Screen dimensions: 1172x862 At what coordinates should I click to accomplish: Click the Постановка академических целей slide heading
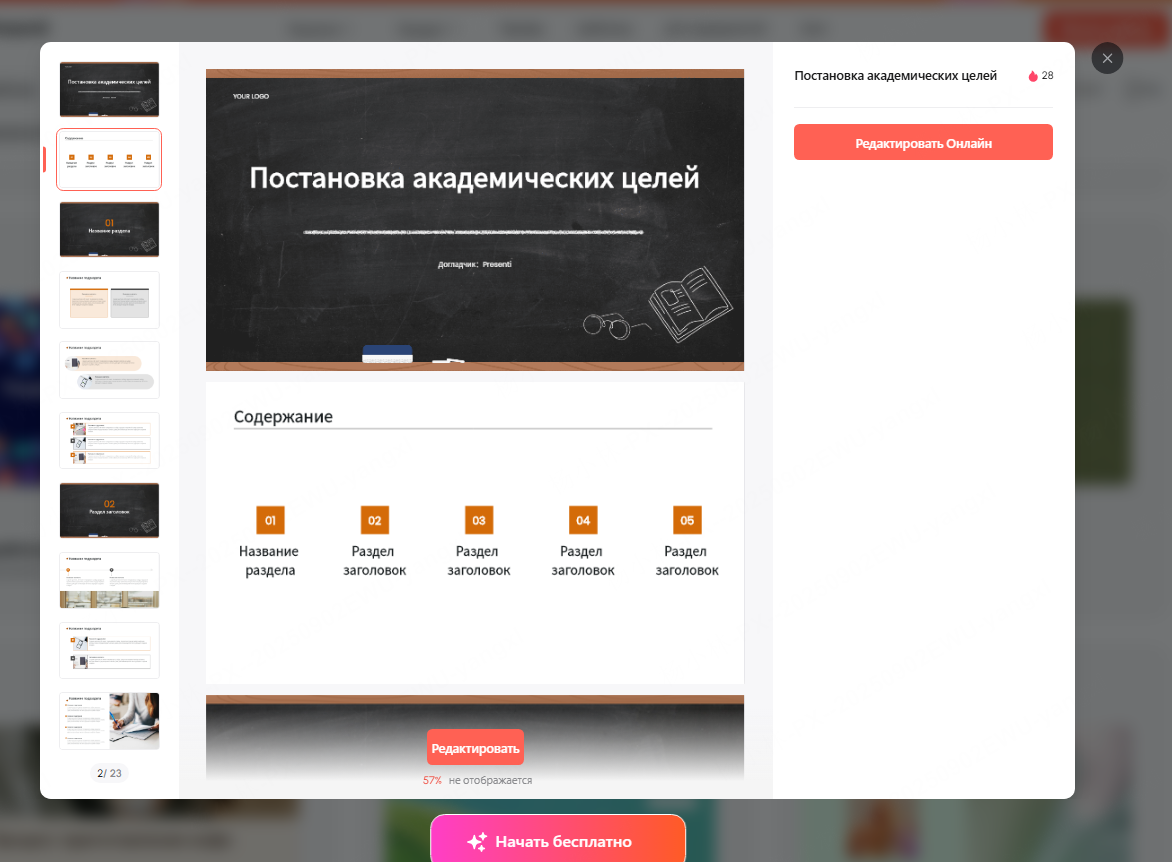click(x=474, y=179)
